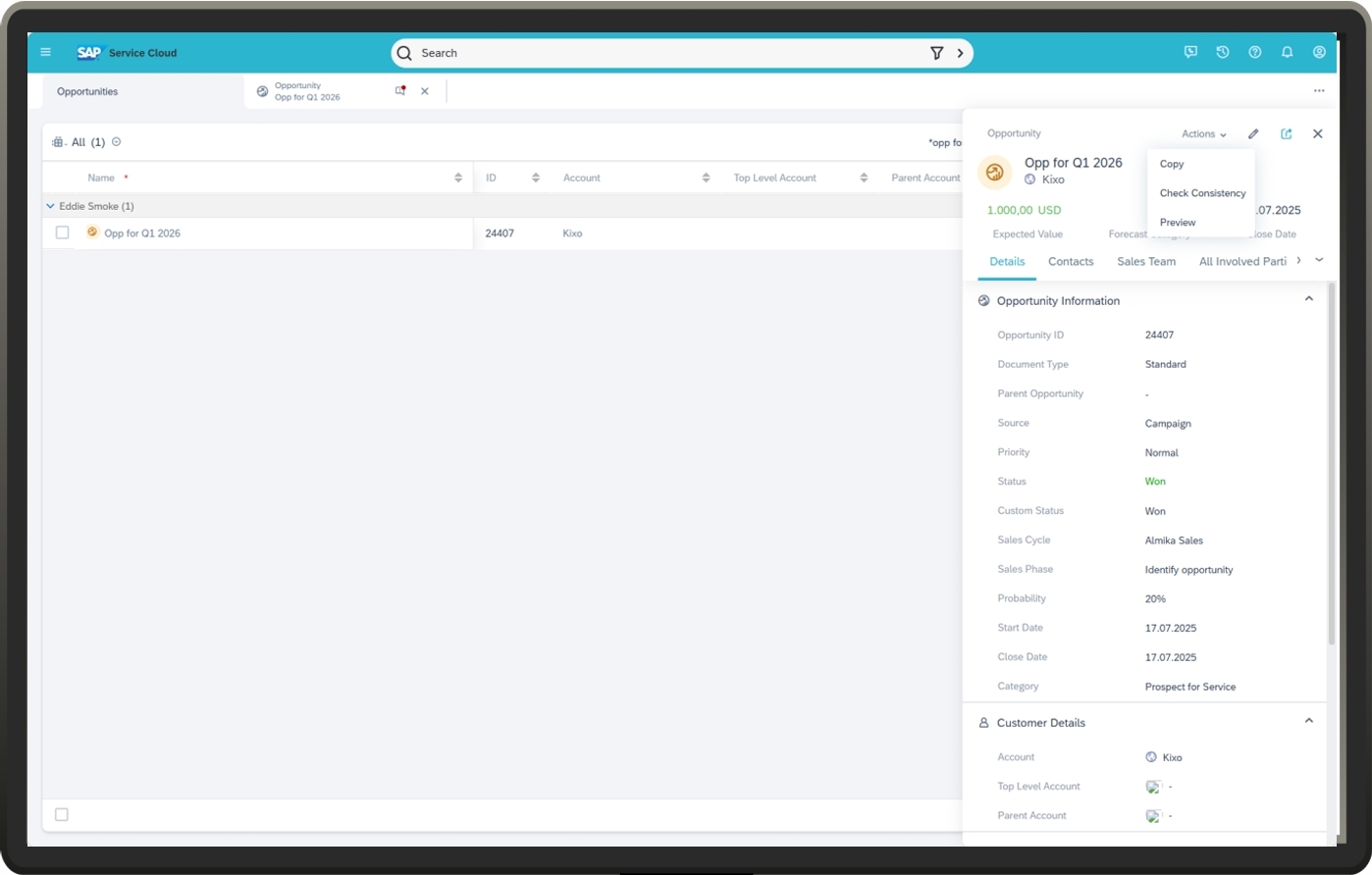
Task: Close the Opp for Q1 2026 tab
Action: coord(425,91)
